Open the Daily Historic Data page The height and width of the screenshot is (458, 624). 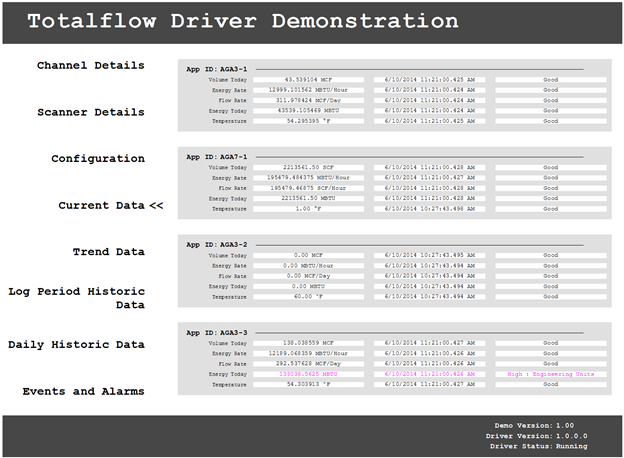pos(76,345)
